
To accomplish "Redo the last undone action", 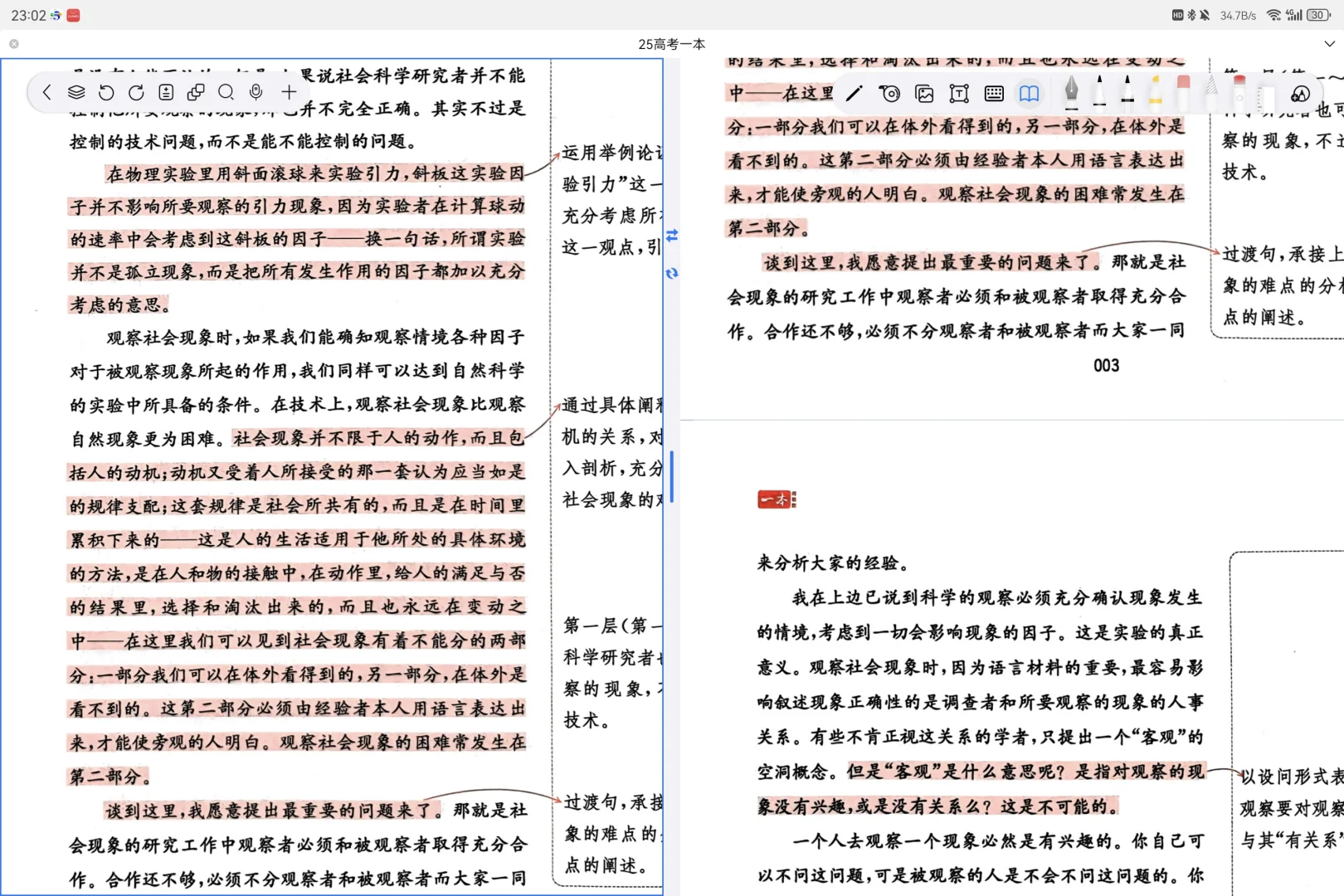I will point(136,92).
